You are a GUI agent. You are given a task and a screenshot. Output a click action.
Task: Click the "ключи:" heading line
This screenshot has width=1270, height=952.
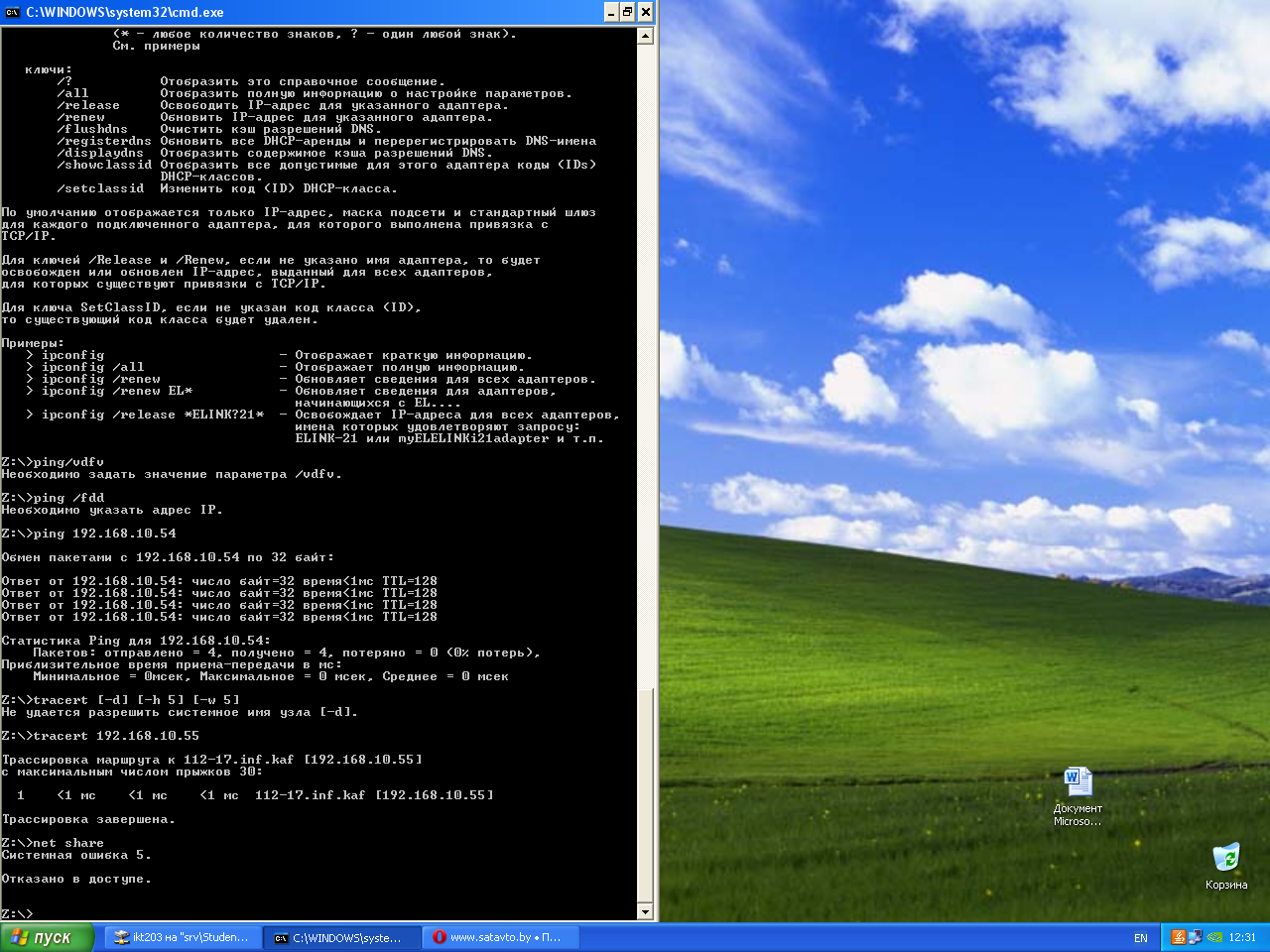click(49, 69)
